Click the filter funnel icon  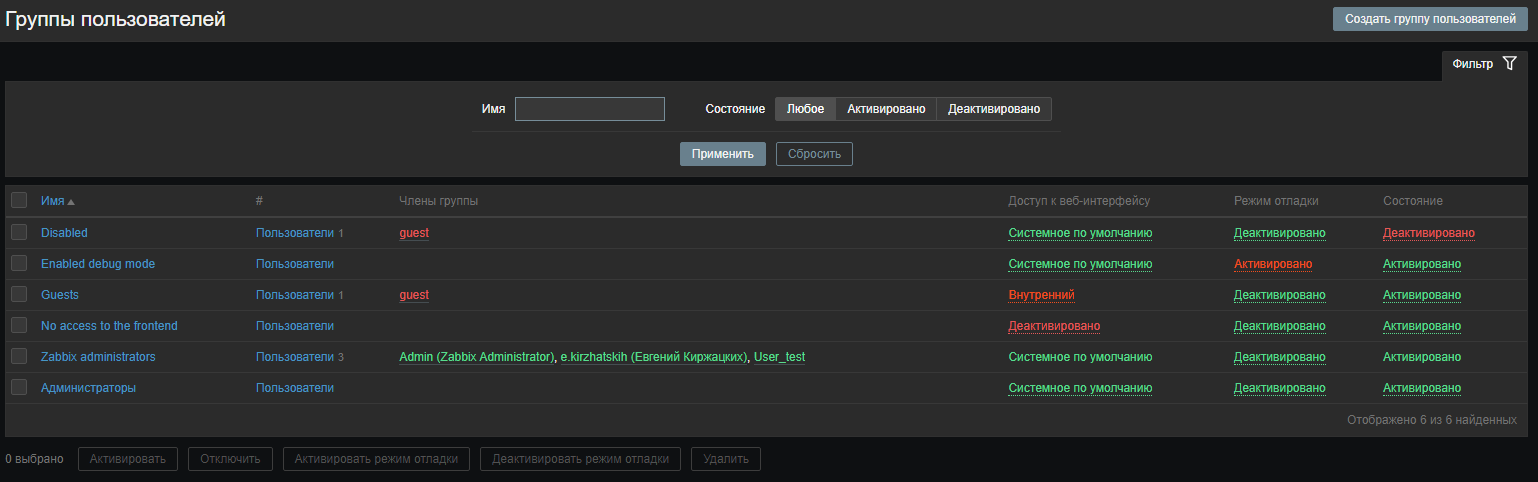[x=1510, y=64]
